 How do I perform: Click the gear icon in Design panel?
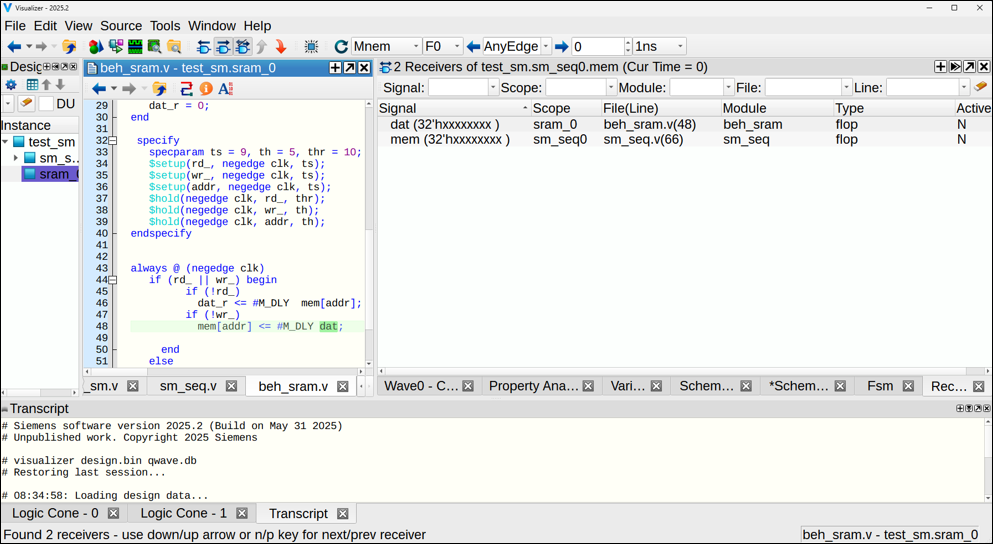tap(12, 85)
